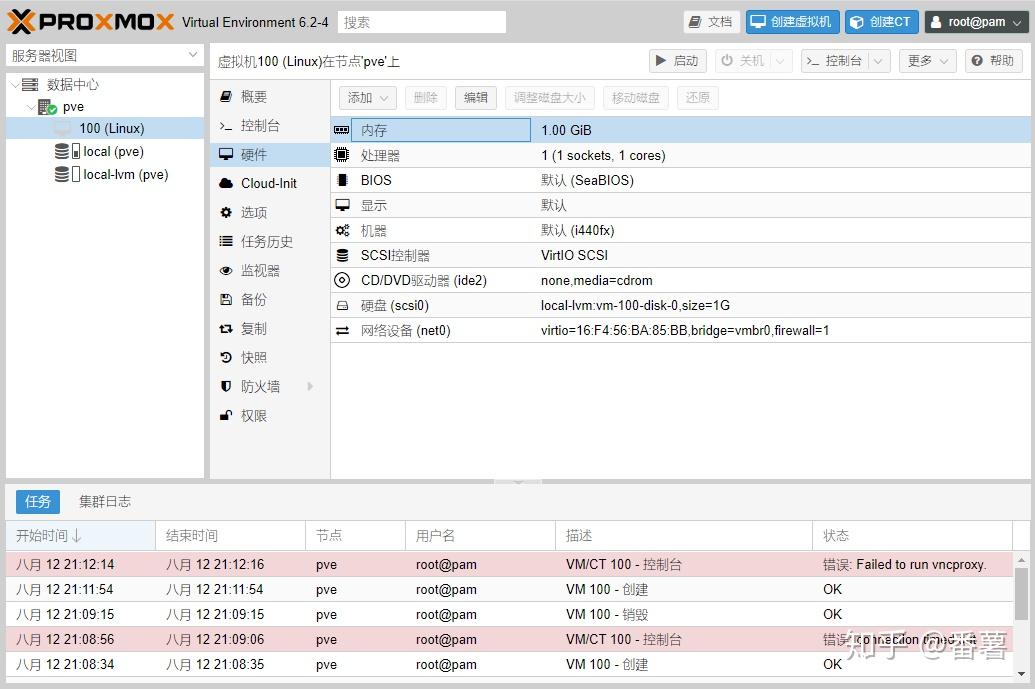Open 权限 permissions with unlock icon
This screenshot has height=689, width=1035.
coord(270,416)
